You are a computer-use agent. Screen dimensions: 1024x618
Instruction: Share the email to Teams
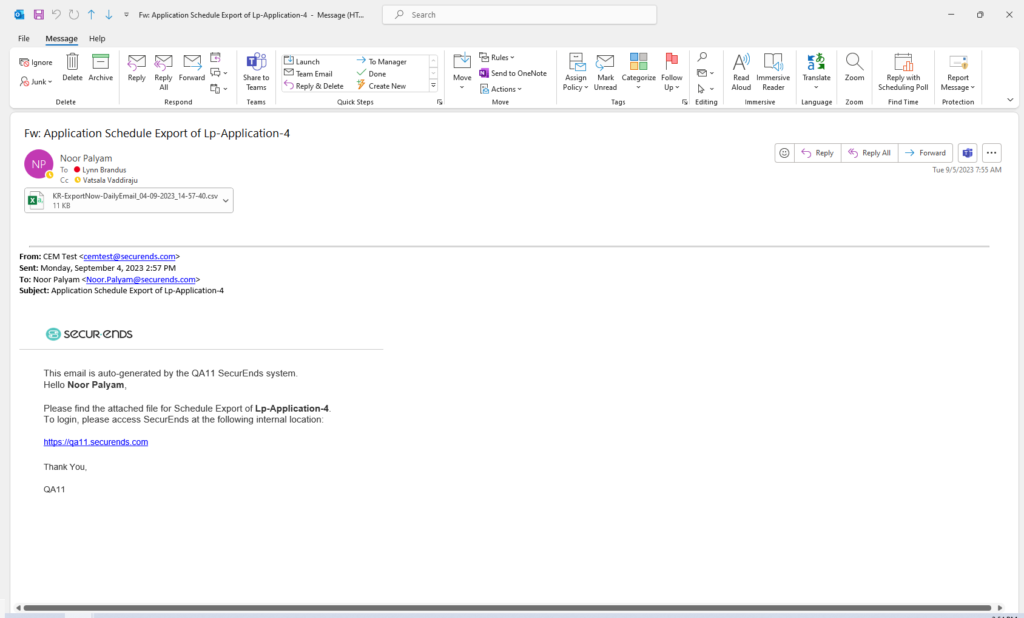tap(256, 73)
